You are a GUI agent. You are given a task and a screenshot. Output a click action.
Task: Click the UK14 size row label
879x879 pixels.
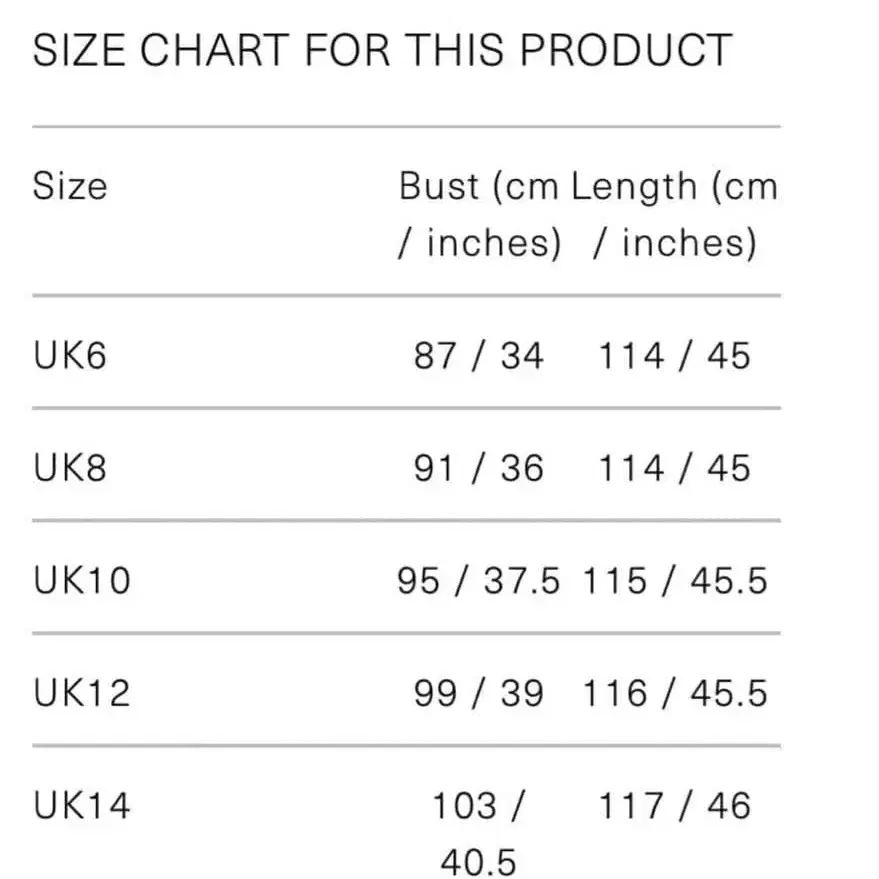[82, 806]
